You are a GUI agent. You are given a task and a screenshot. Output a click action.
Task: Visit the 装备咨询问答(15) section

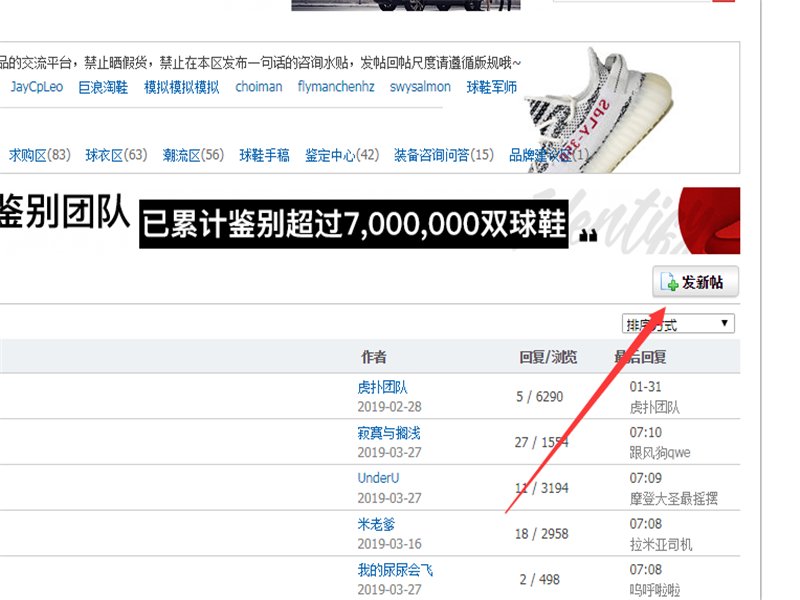(x=444, y=155)
